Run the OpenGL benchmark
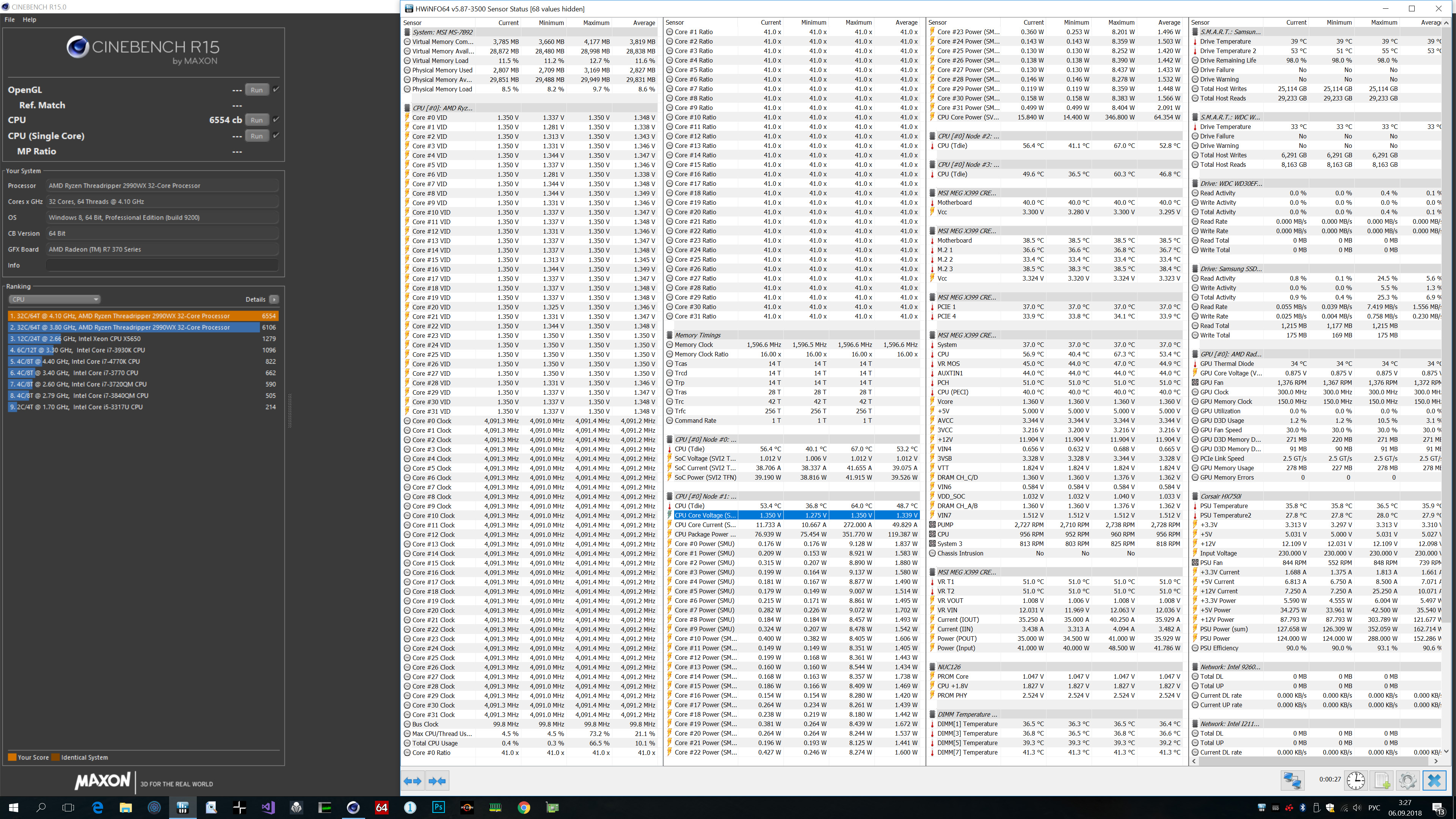1456x819 pixels. coord(257,90)
